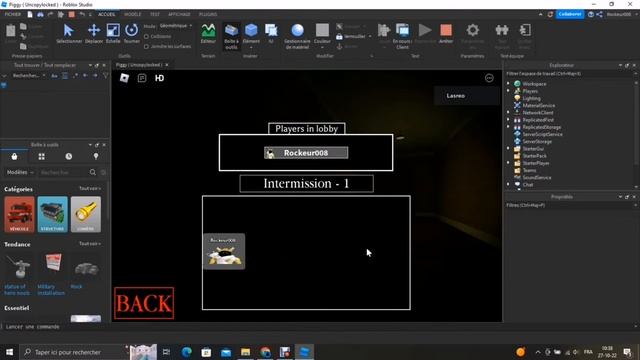Expand the Workspace tree node

pos(508,84)
